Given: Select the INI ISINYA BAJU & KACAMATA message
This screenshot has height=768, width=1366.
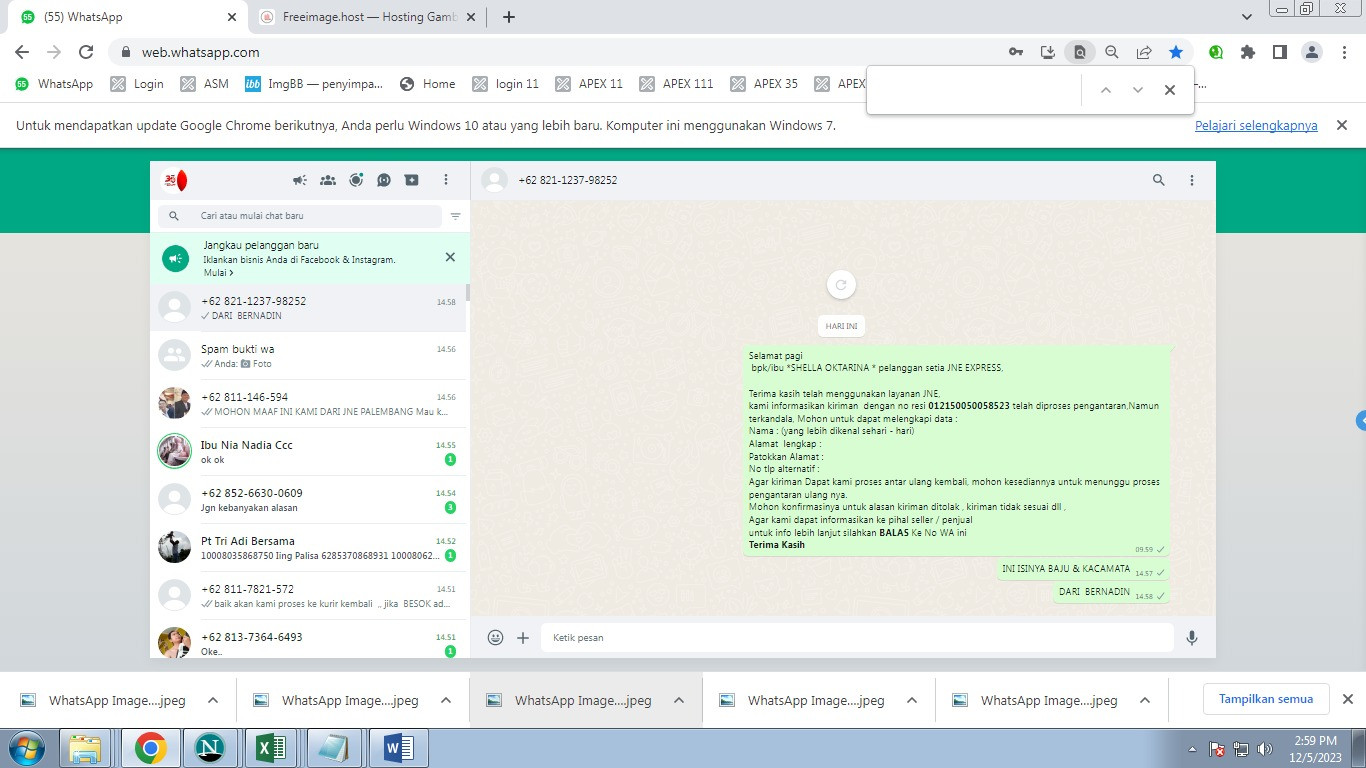Looking at the screenshot, I should [1083, 570].
